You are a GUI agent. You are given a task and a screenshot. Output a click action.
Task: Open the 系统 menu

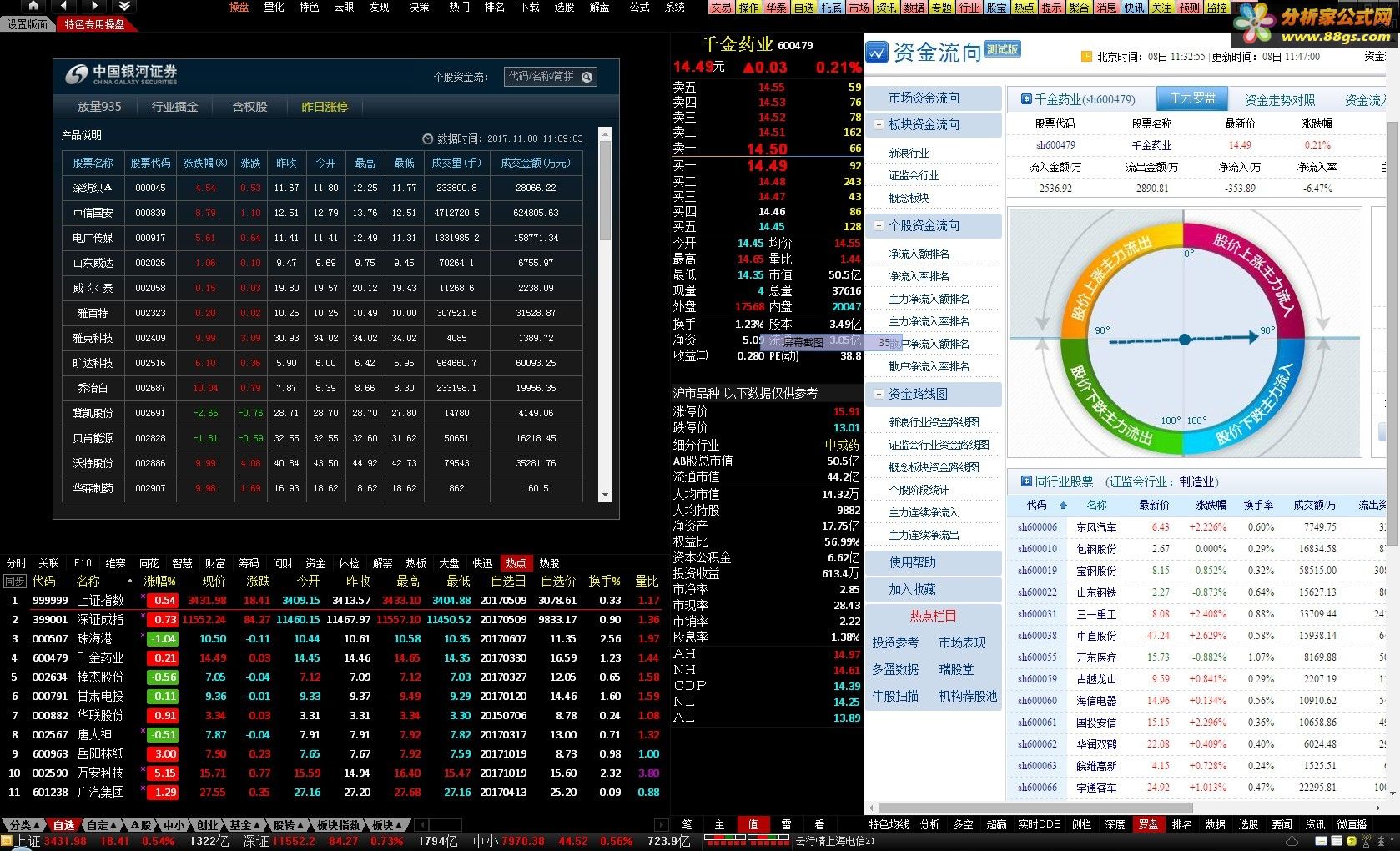click(x=675, y=7)
